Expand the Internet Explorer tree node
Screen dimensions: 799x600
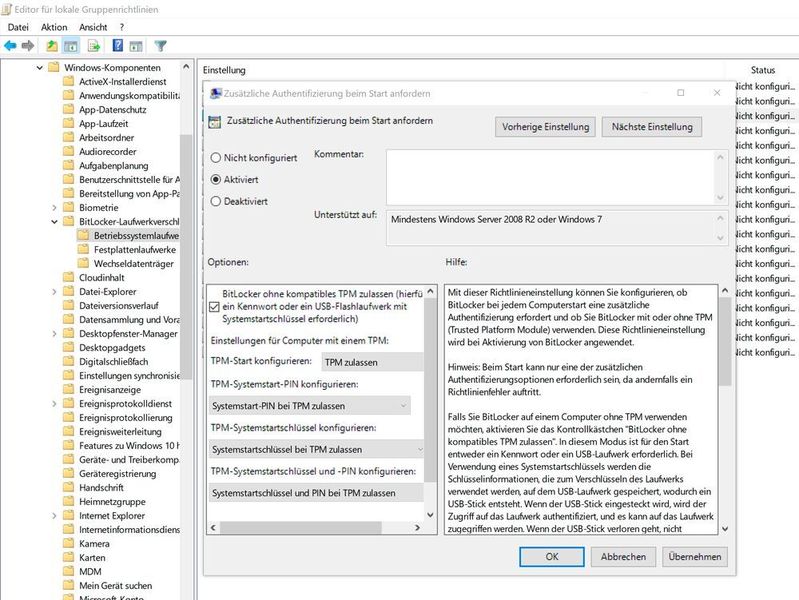pyautogui.click(x=54, y=515)
